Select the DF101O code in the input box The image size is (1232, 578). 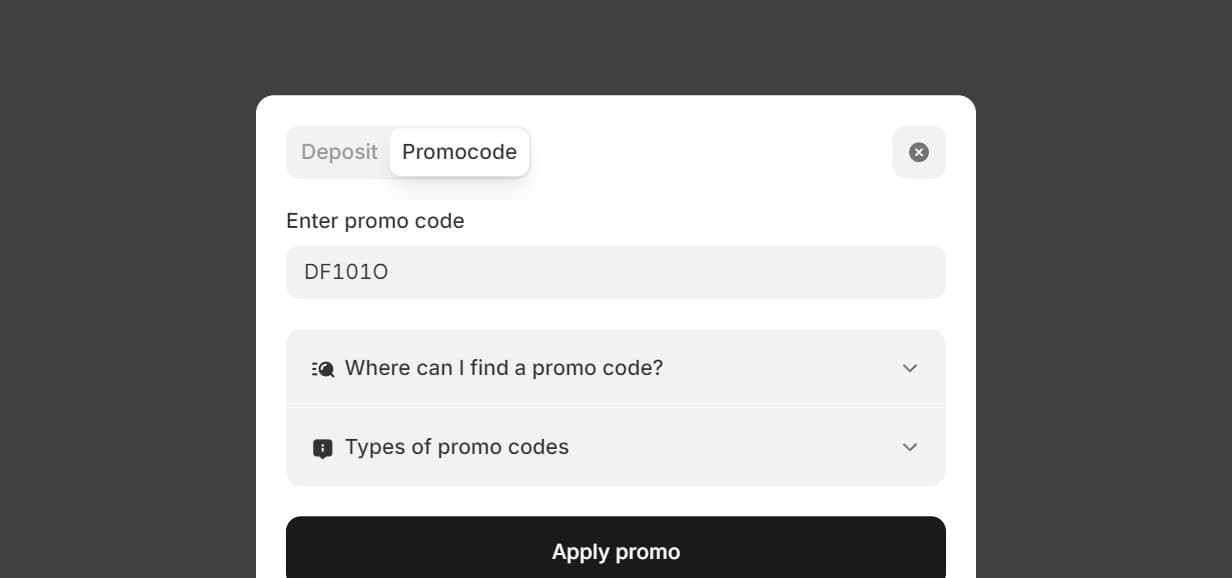pyautogui.click(x=345, y=272)
